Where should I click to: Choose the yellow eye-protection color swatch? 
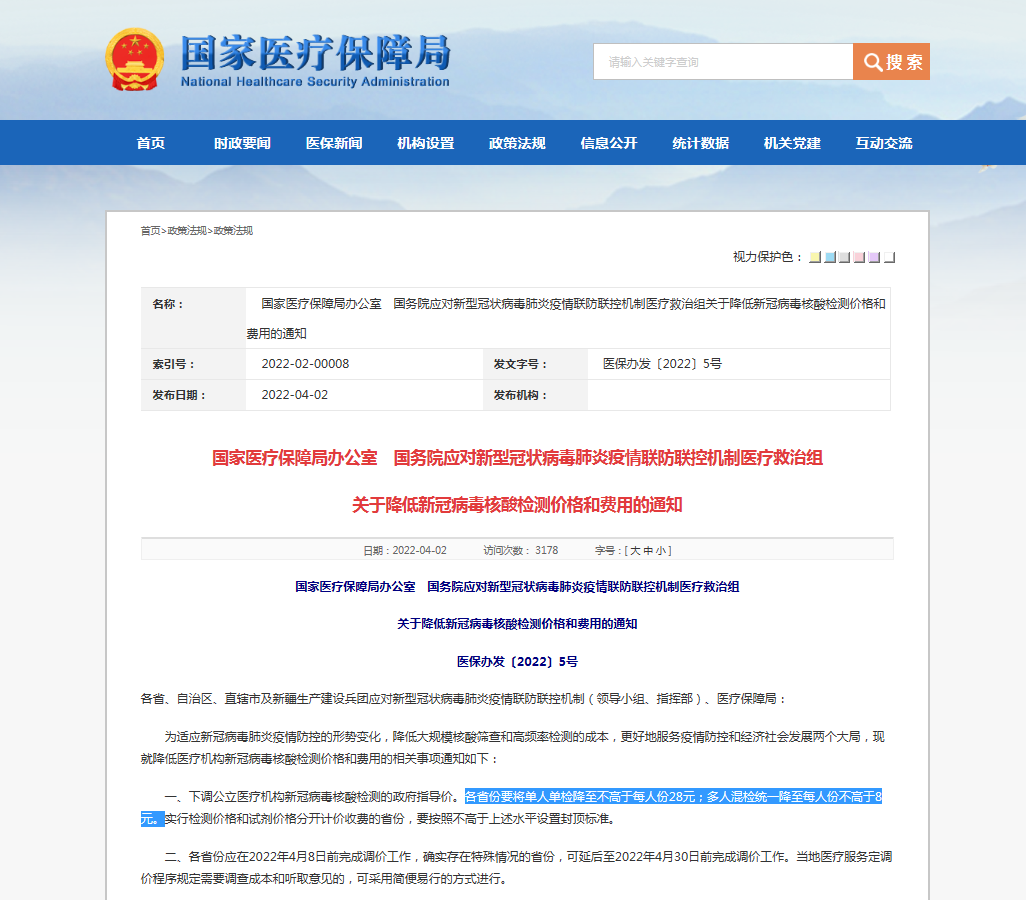tap(815, 258)
